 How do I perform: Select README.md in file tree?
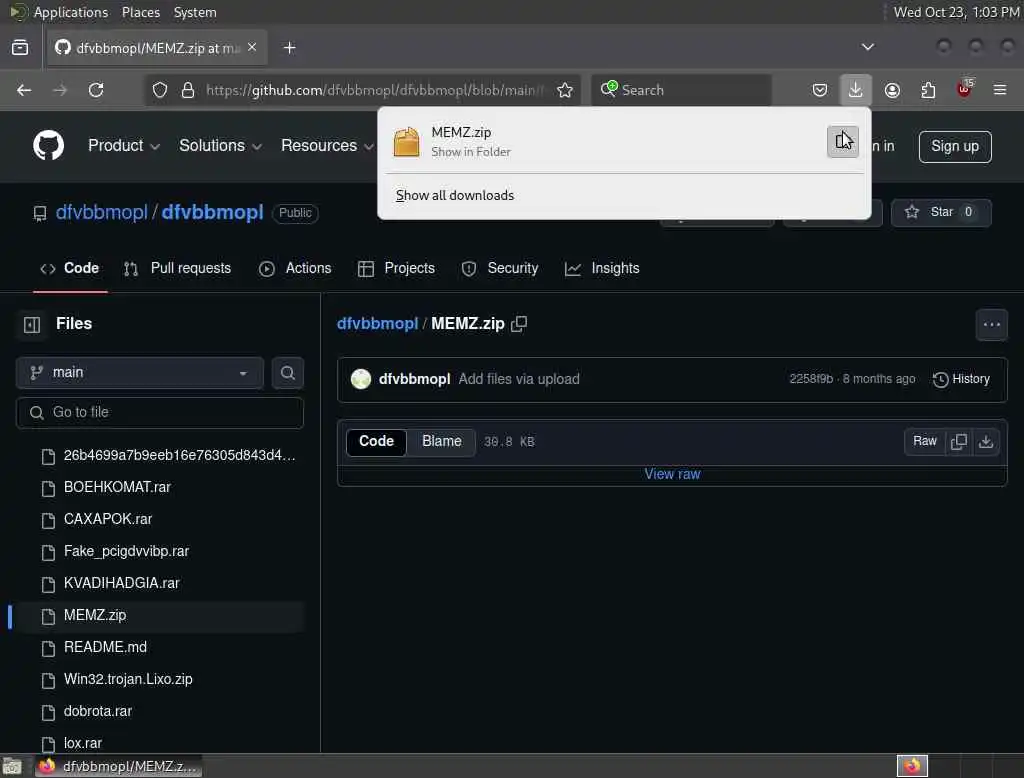(105, 647)
